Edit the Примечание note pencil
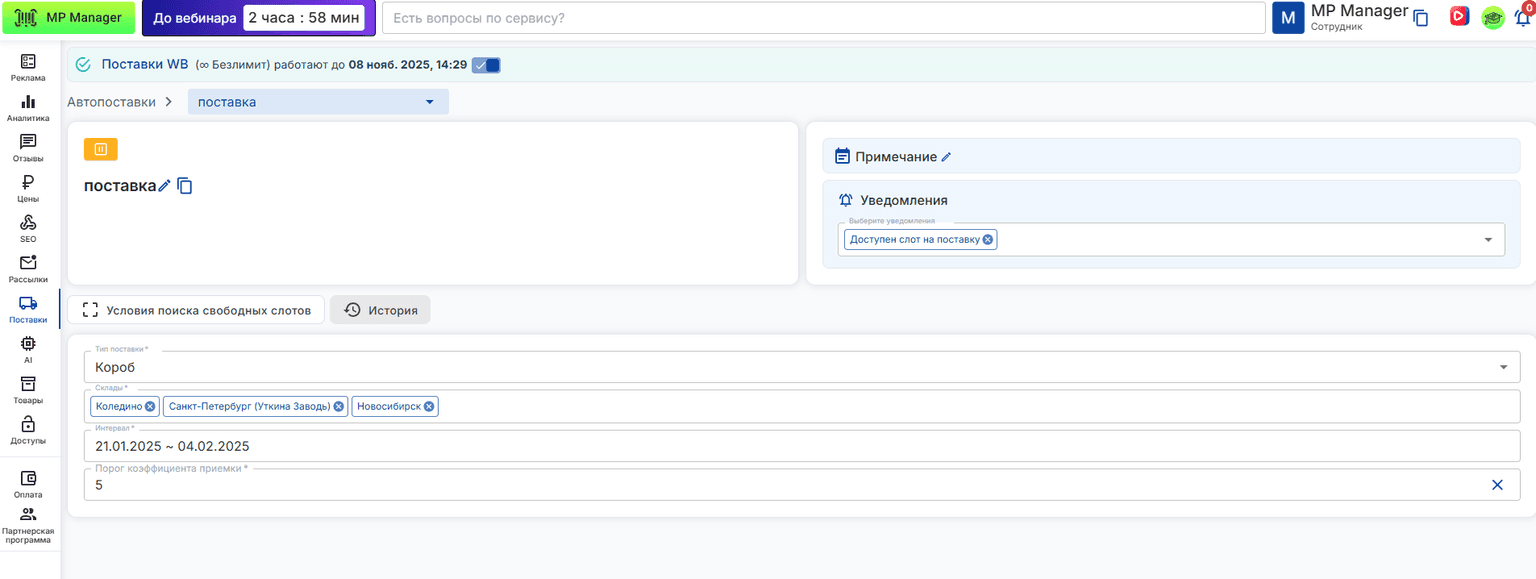The image size is (1536, 579). point(946,157)
